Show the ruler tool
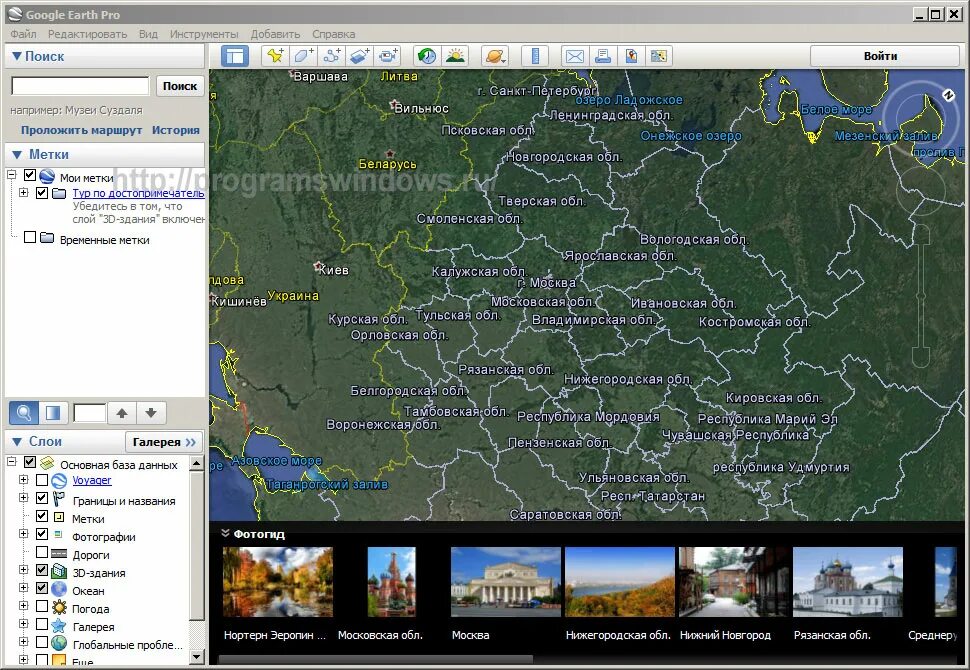The width and height of the screenshot is (970, 670). pos(535,56)
